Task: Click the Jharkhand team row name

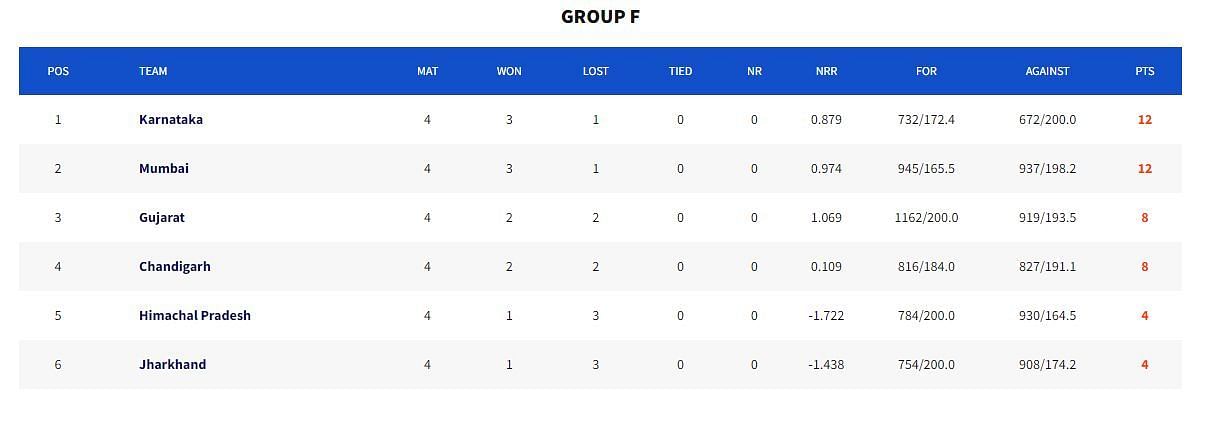Action: tap(172, 364)
